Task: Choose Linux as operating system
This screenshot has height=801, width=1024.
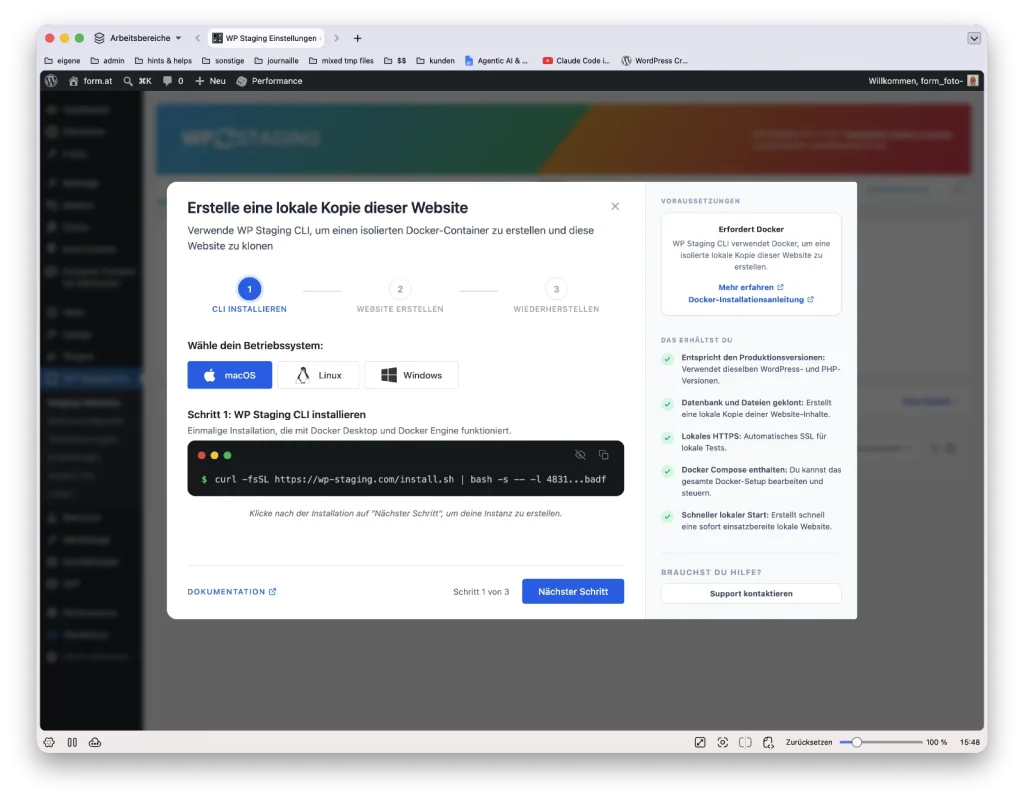Action: (319, 375)
